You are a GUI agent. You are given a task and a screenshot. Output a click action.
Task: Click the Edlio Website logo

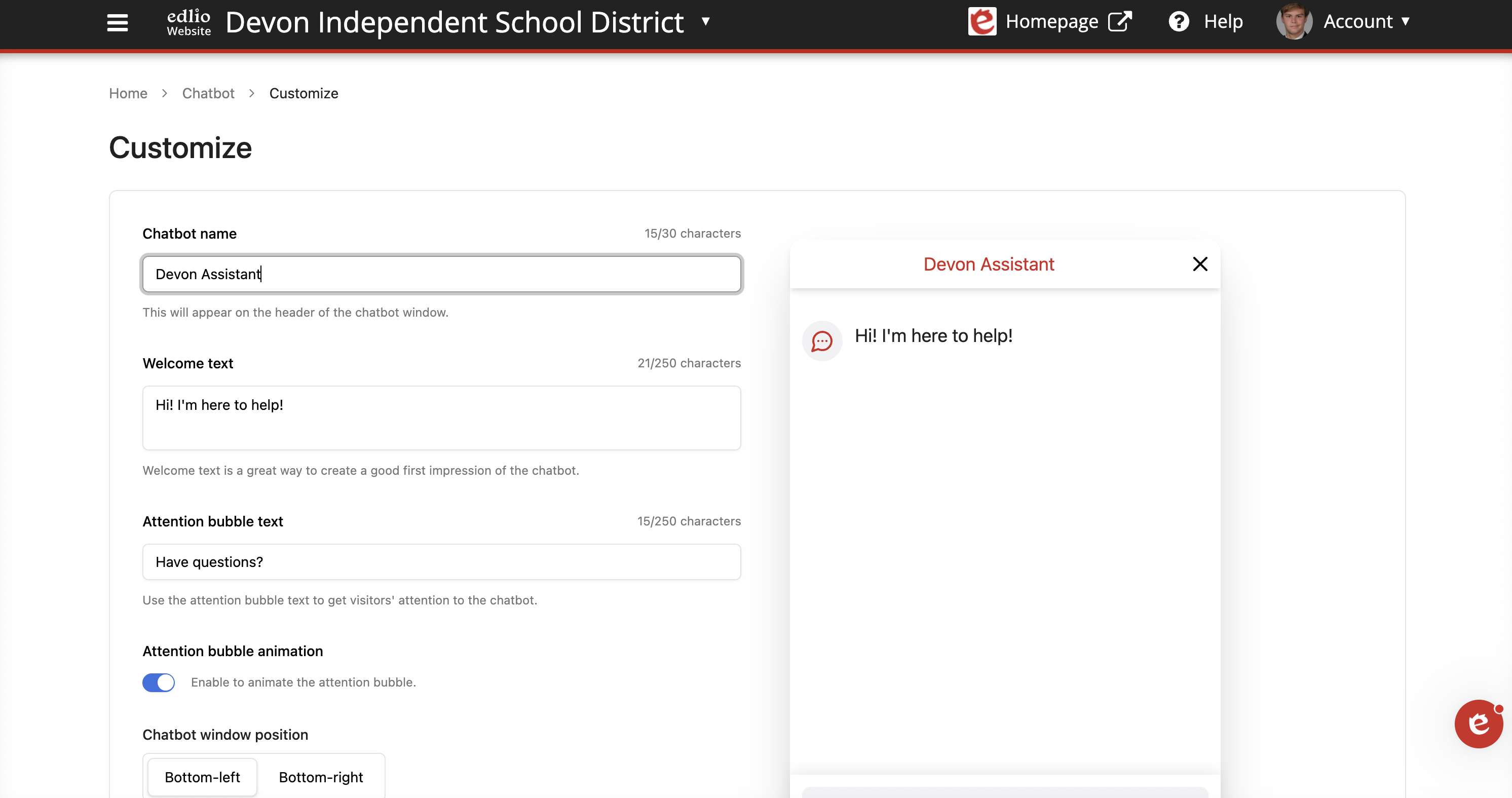point(188,22)
